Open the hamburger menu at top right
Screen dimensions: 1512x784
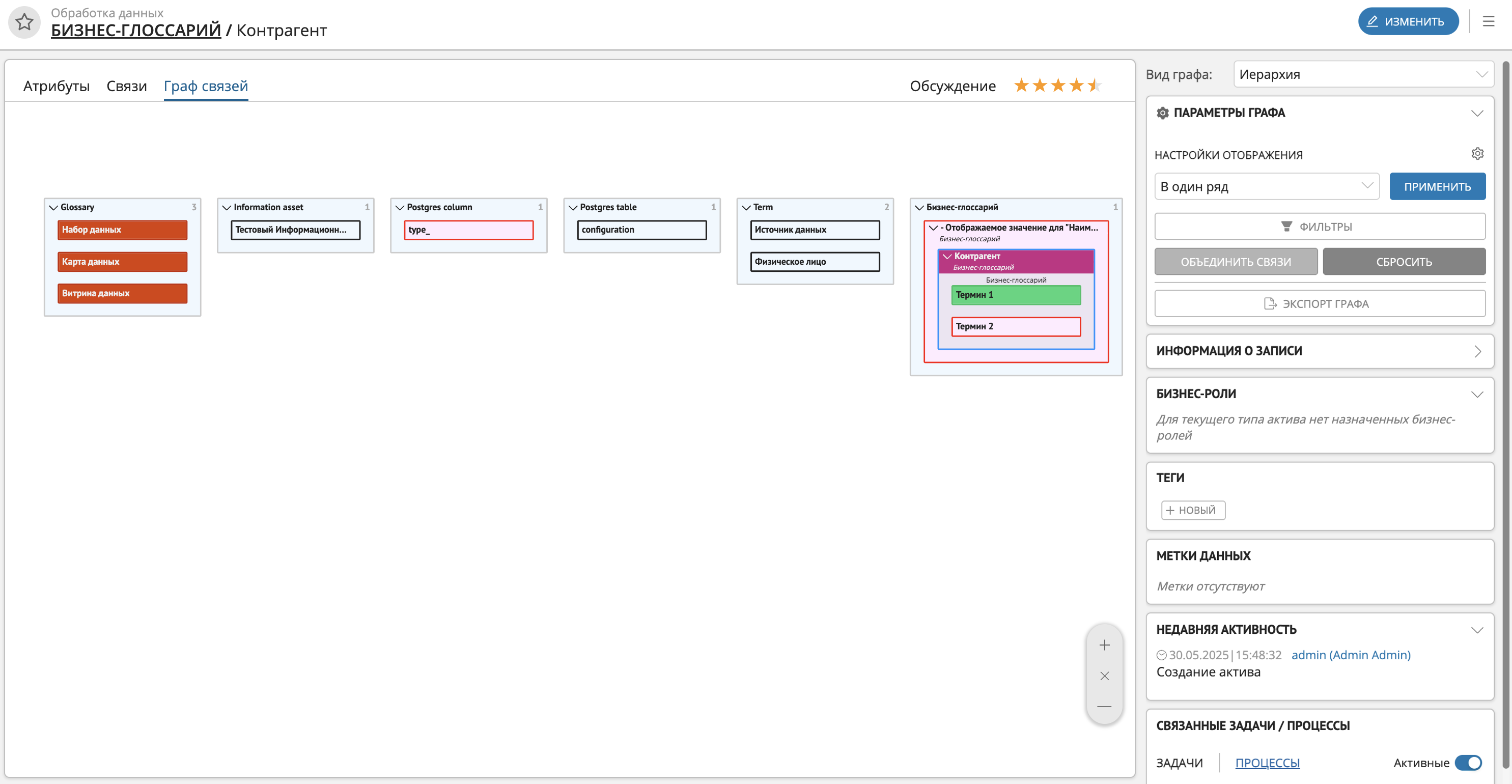[x=1488, y=22]
